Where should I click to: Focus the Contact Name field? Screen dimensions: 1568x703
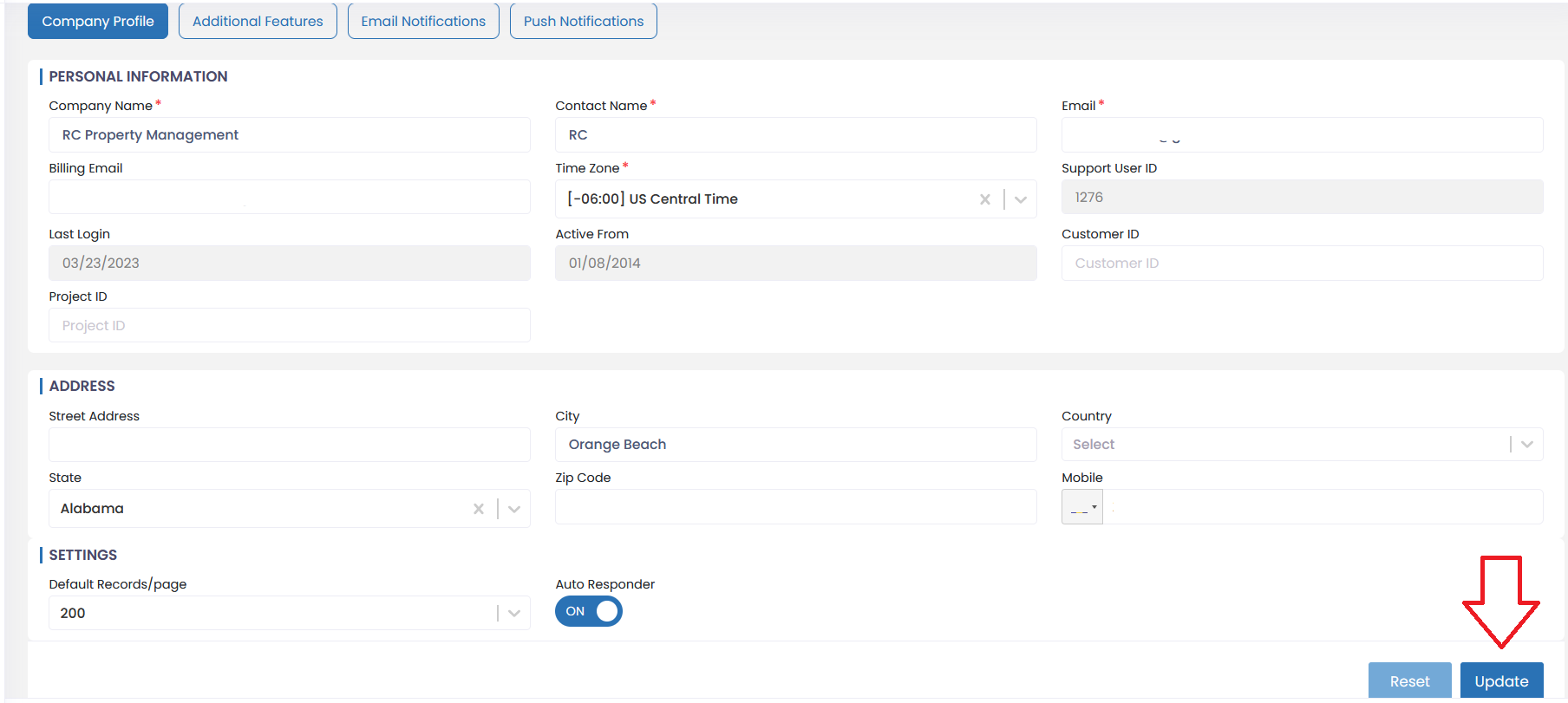click(x=796, y=135)
